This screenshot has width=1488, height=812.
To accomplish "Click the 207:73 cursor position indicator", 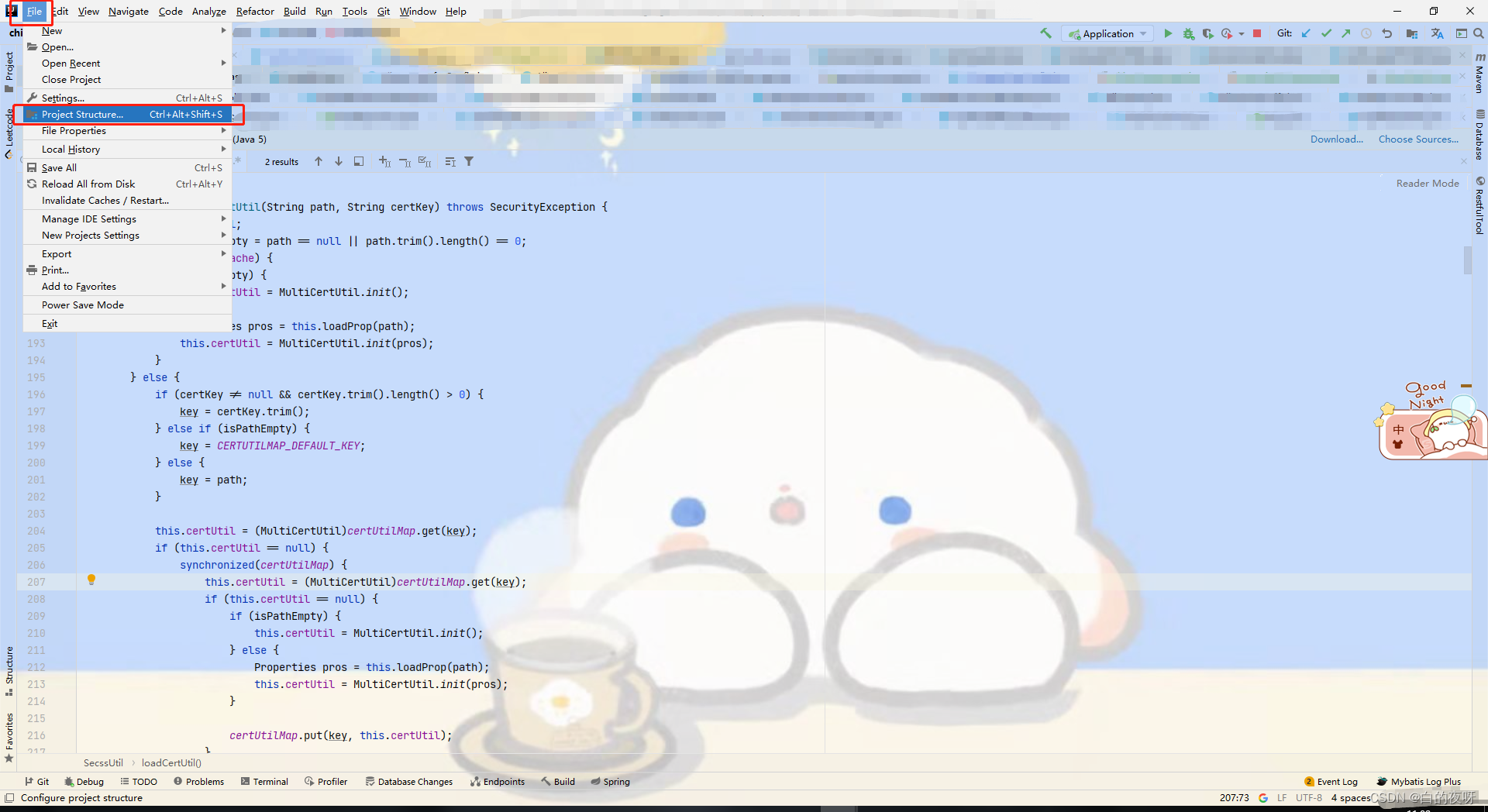I will pyautogui.click(x=1235, y=798).
